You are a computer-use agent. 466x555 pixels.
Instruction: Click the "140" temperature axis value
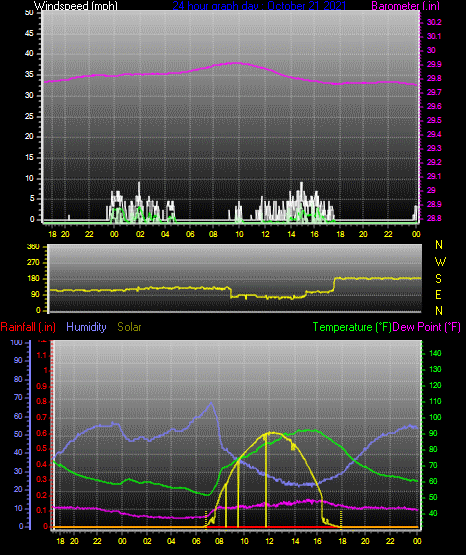tap(435, 354)
